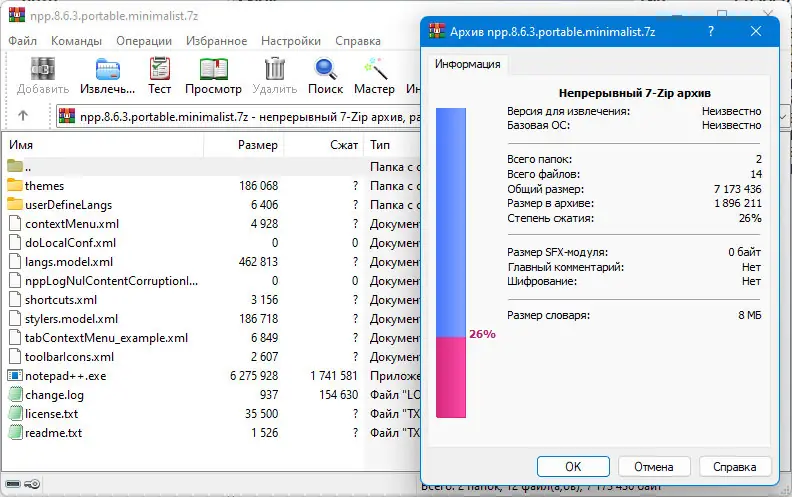792x497 pixels.
Task: Click the drive icon in status bar
Action: [13, 484]
